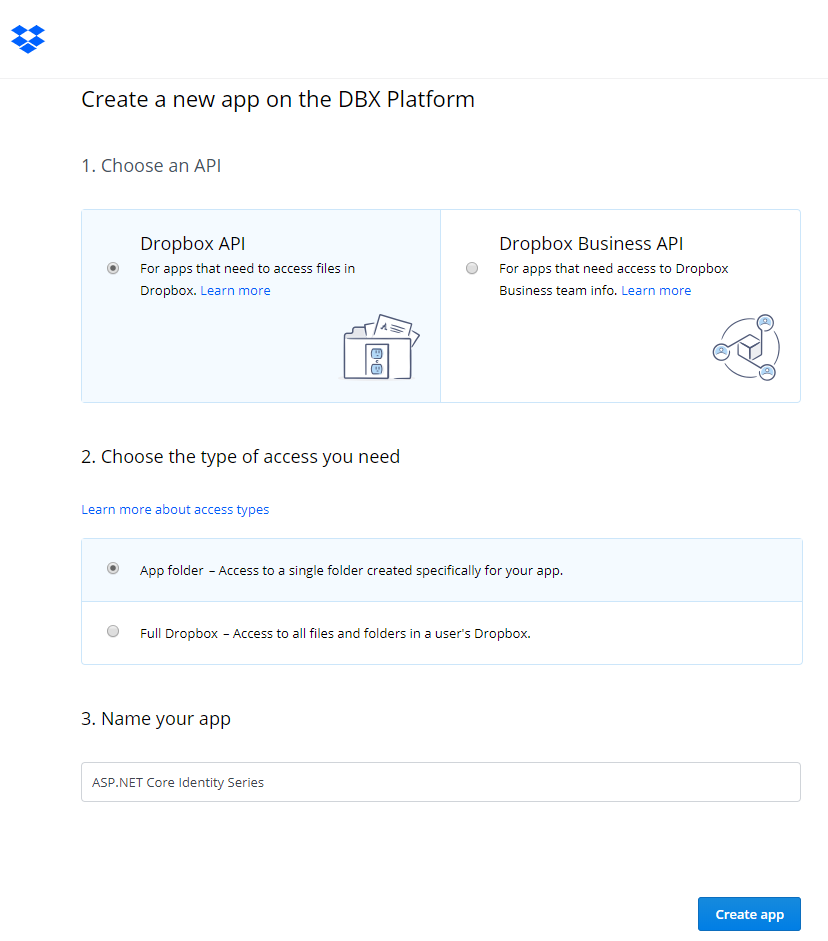
Task: Click the Dropbox logo in the header
Action: [x=28, y=39]
